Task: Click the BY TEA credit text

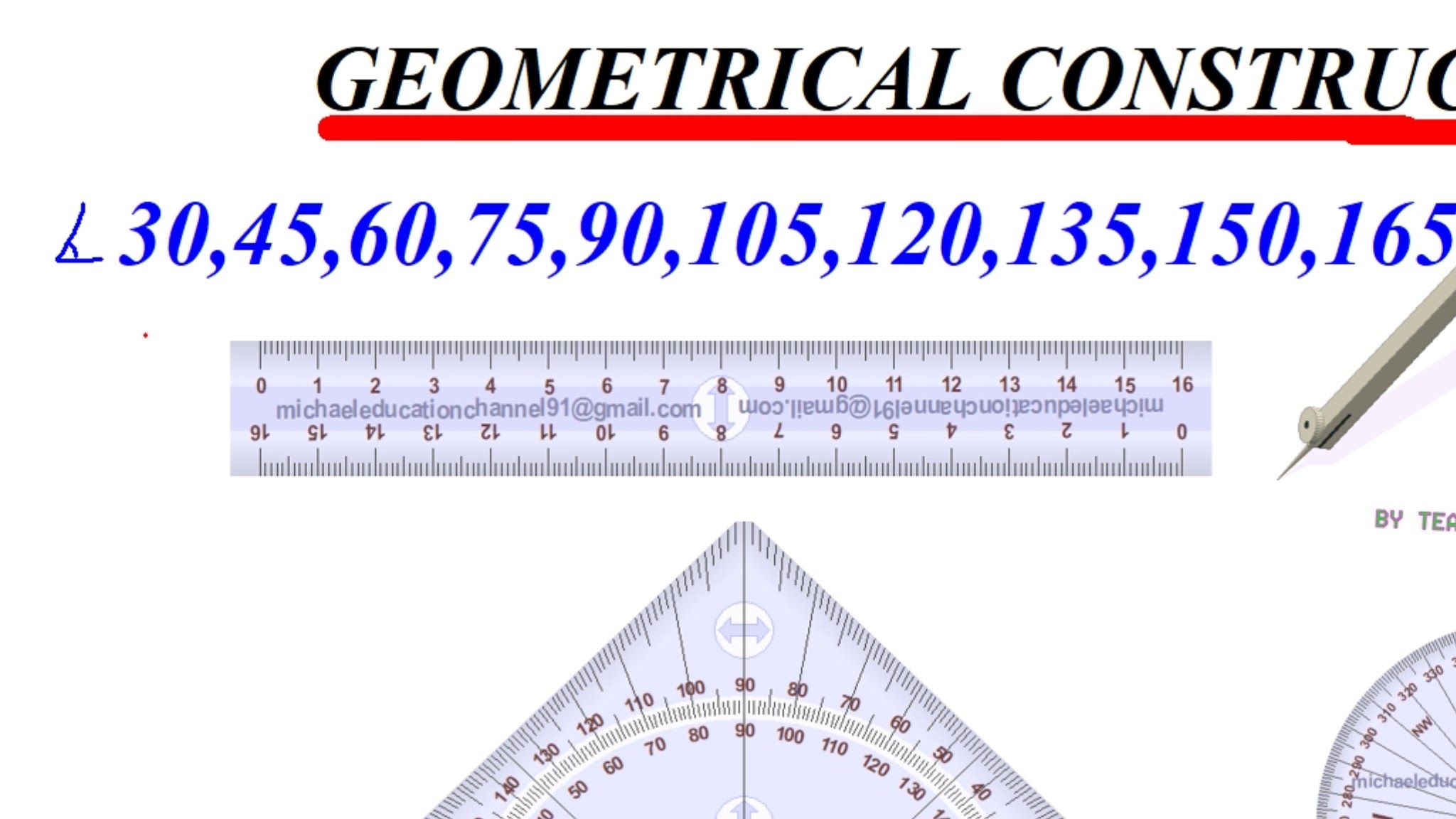Action: pos(1415,520)
